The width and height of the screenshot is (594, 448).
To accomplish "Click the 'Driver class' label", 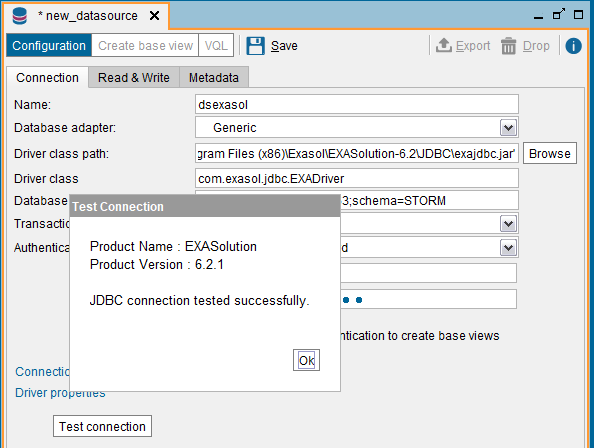I will 46,179.
